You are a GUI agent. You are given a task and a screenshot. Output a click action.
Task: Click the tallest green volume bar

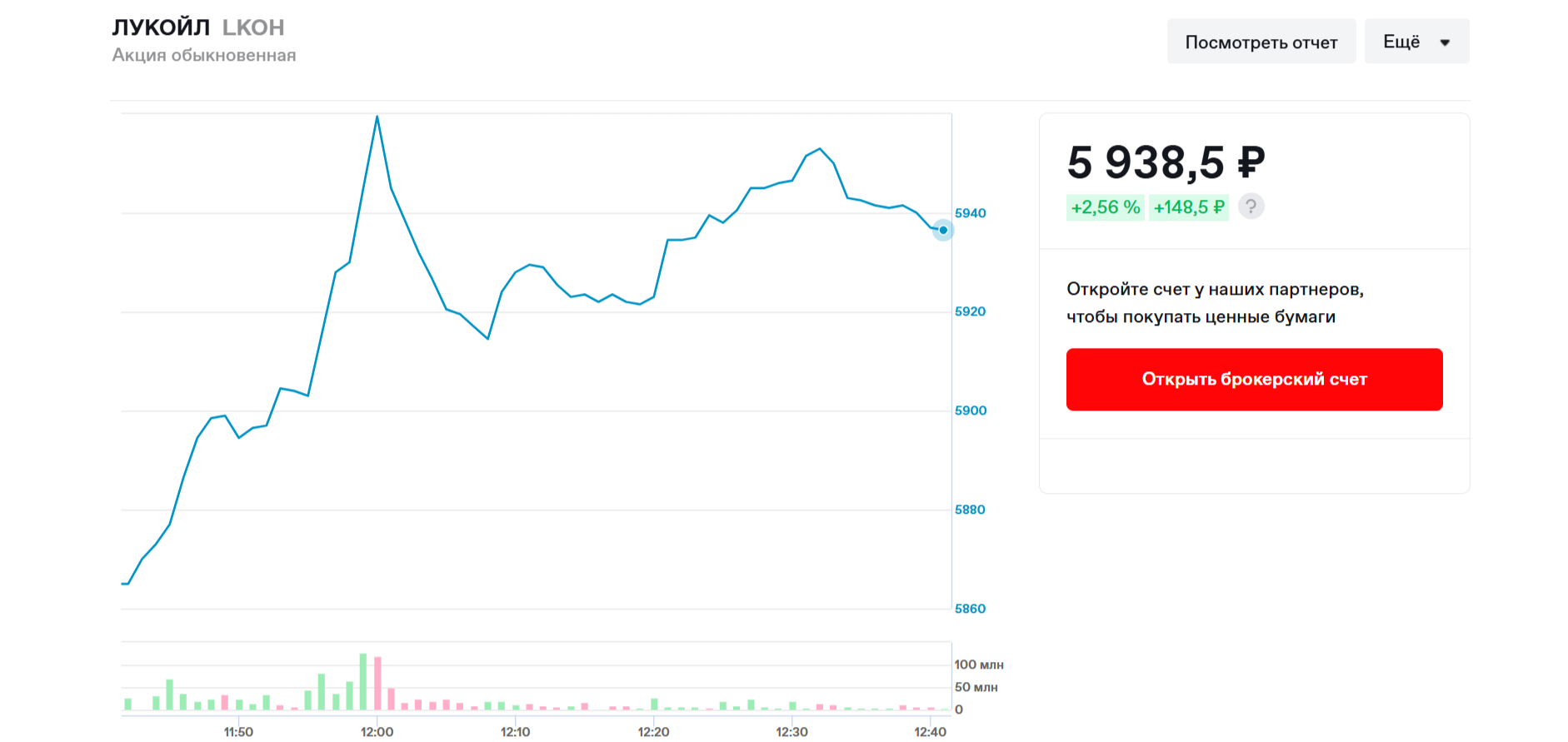pos(363,681)
